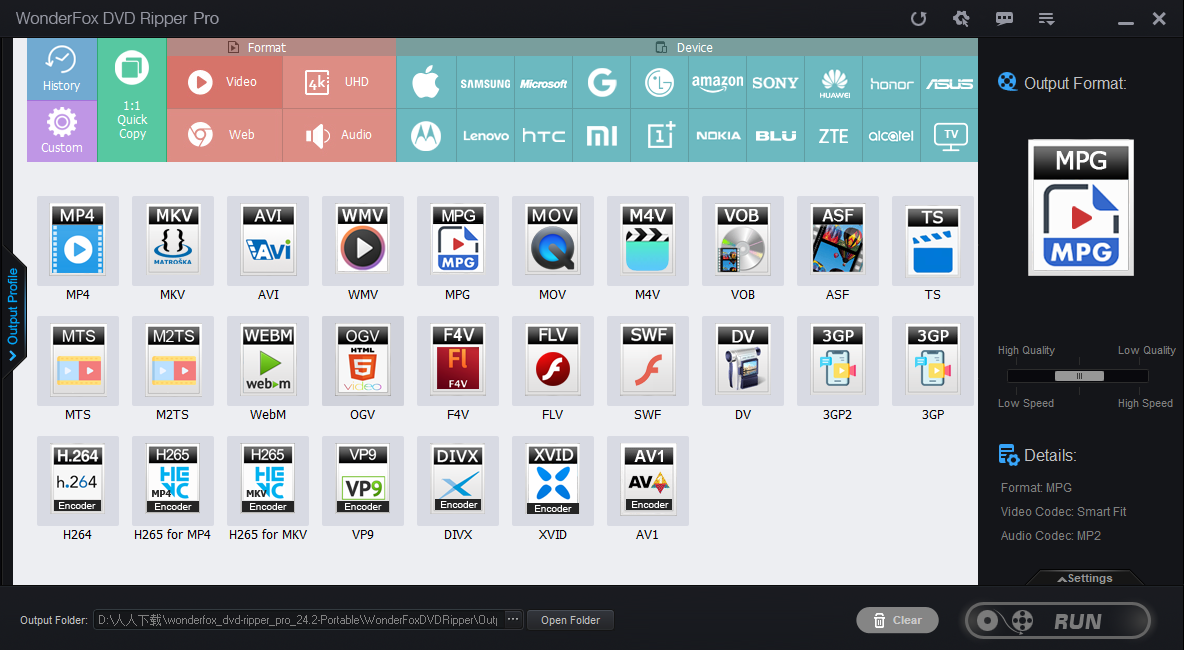
Task: Select the MP4 output format icon
Action: pos(78,240)
